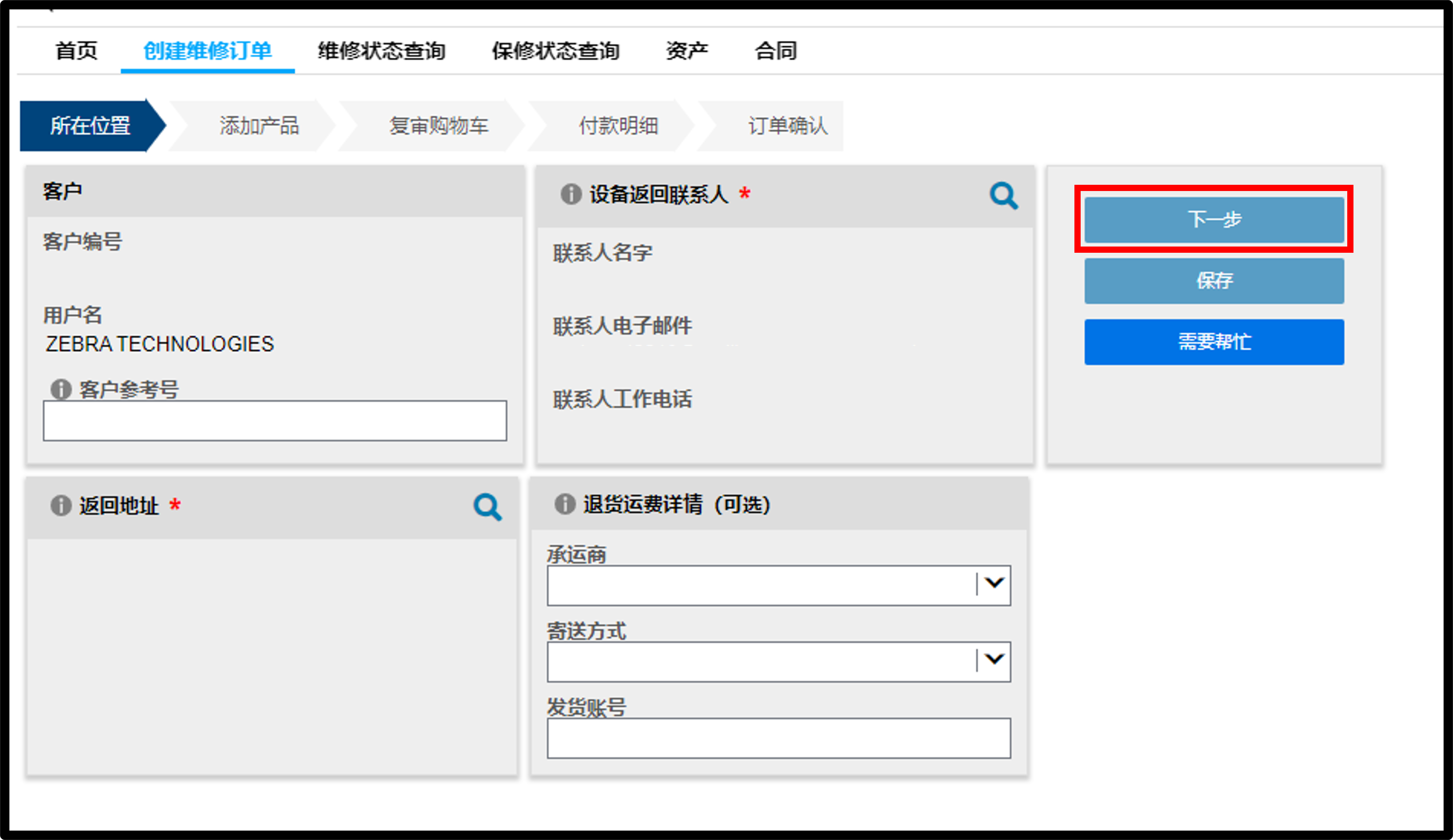Click the 联系人电子邮件 label
The image size is (1453, 840).
point(622,326)
